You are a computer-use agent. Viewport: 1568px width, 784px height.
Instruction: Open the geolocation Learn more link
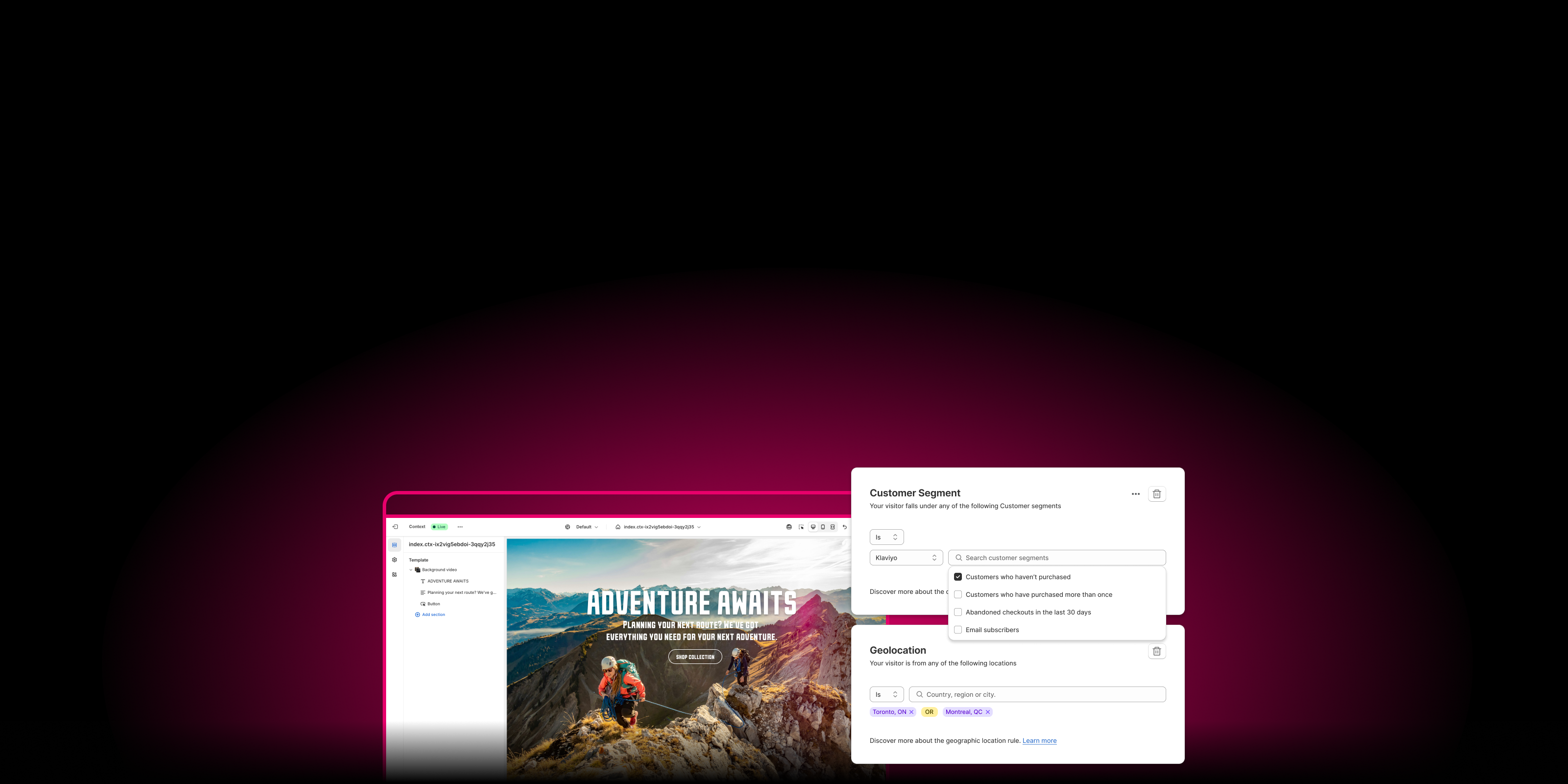1039,741
